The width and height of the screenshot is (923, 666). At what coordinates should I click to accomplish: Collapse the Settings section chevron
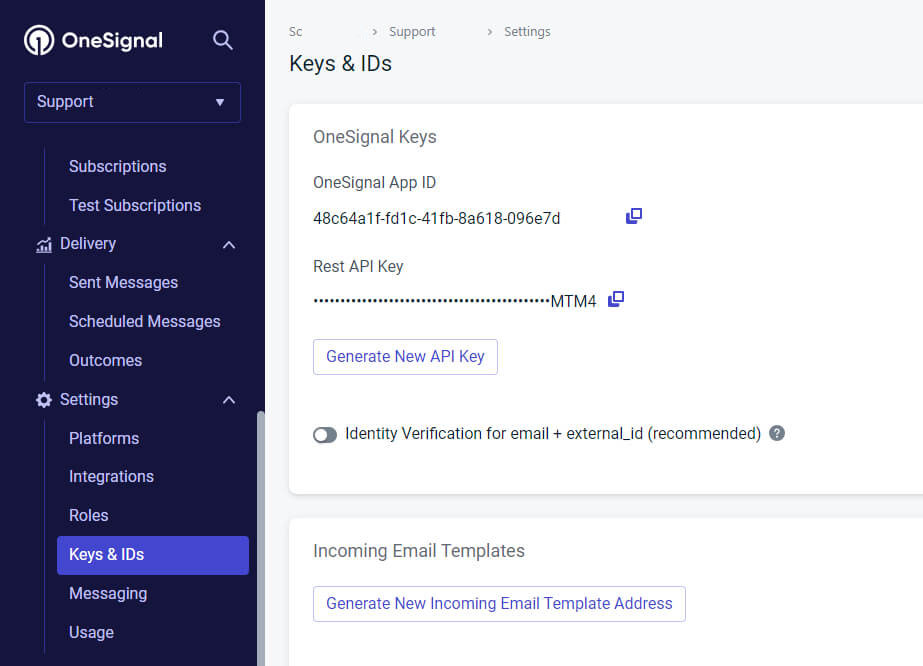pyautogui.click(x=229, y=400)
